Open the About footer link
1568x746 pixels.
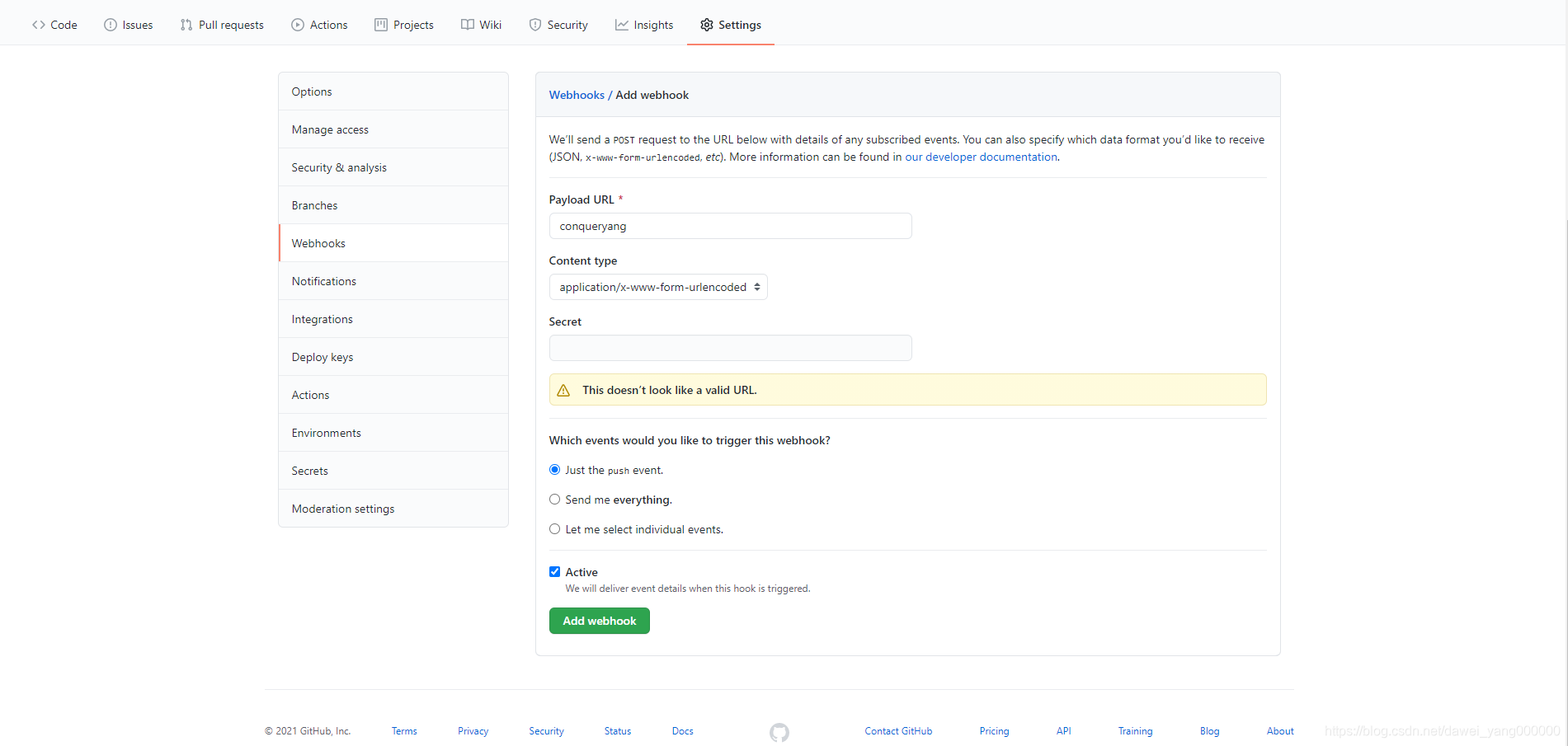click(1280, 731)
